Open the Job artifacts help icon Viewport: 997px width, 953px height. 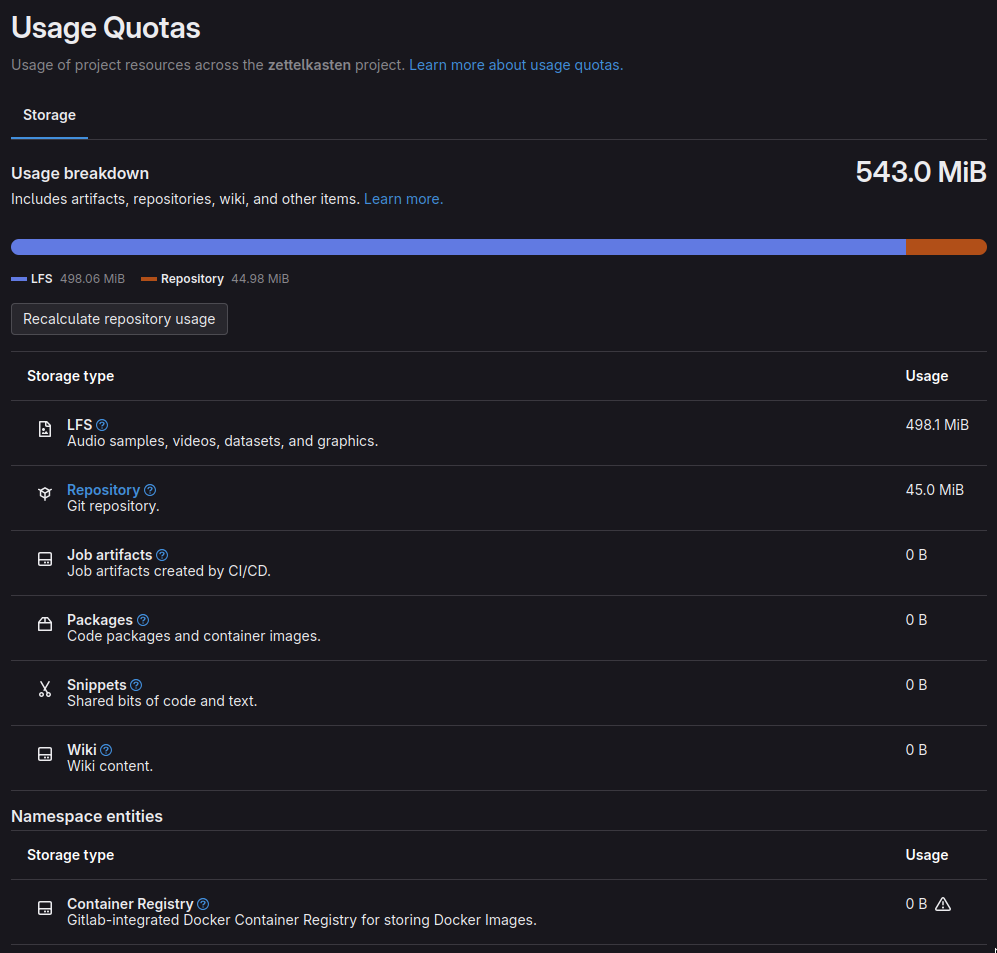(162, 555)
